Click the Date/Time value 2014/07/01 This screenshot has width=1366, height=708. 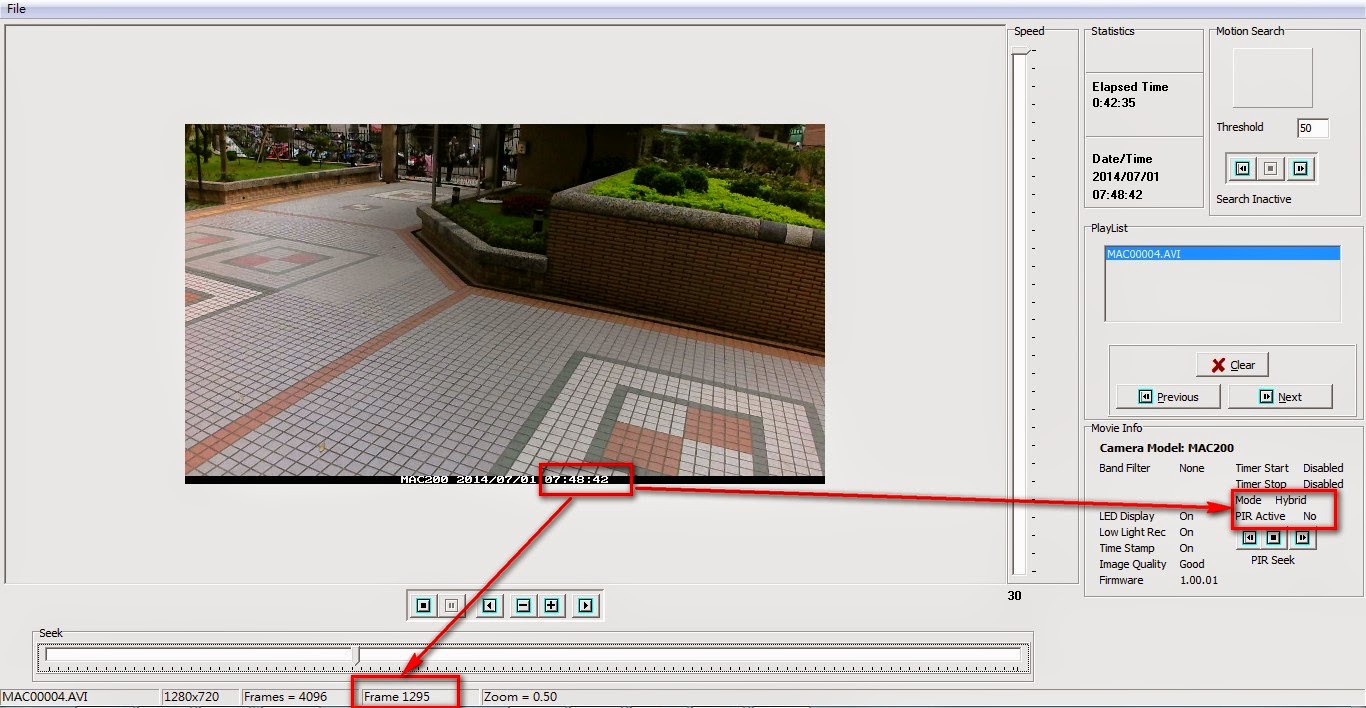click(x=1125, y=177)
